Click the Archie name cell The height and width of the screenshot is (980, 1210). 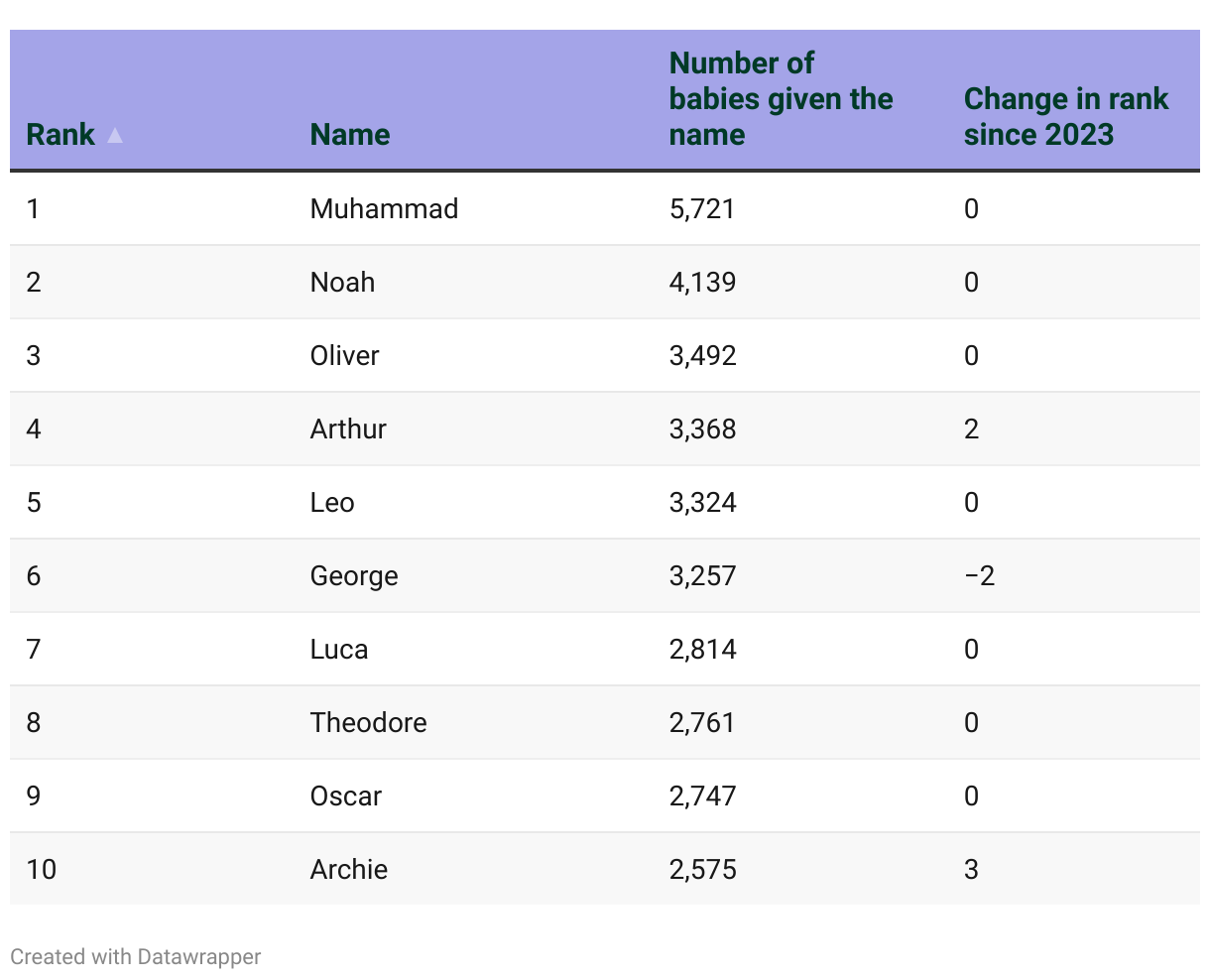click(x=349, y=870)
